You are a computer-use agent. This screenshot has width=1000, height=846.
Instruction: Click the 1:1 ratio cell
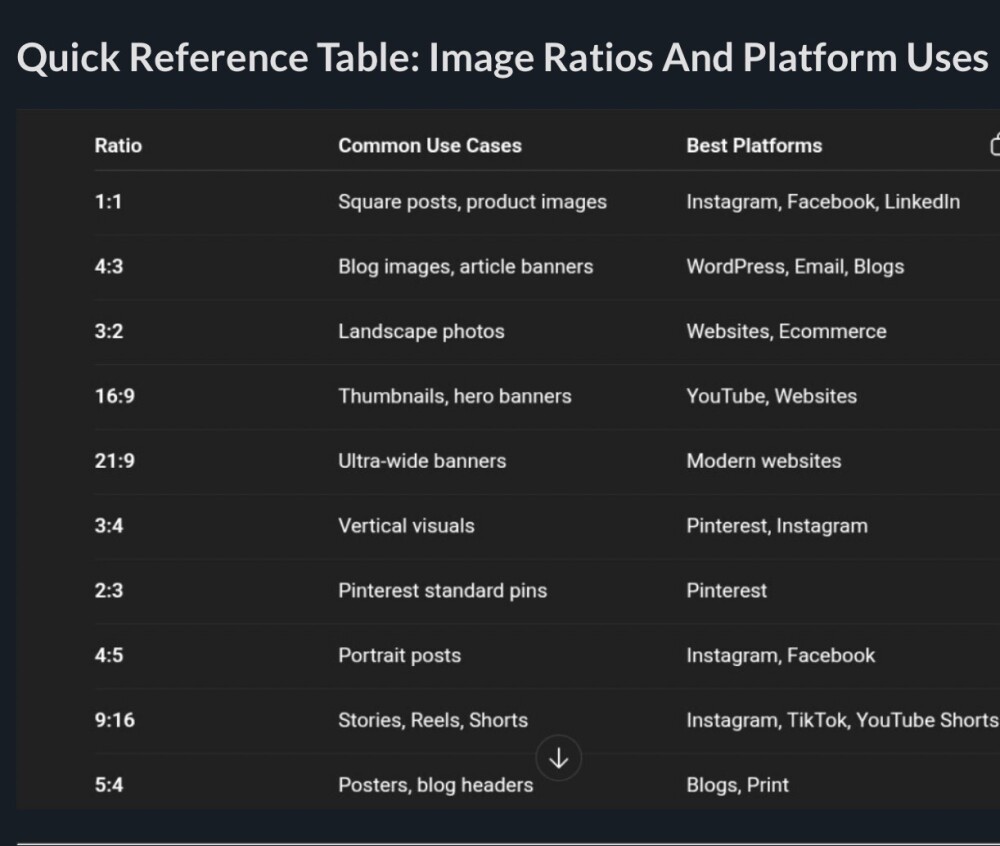[x=108, y=201]
